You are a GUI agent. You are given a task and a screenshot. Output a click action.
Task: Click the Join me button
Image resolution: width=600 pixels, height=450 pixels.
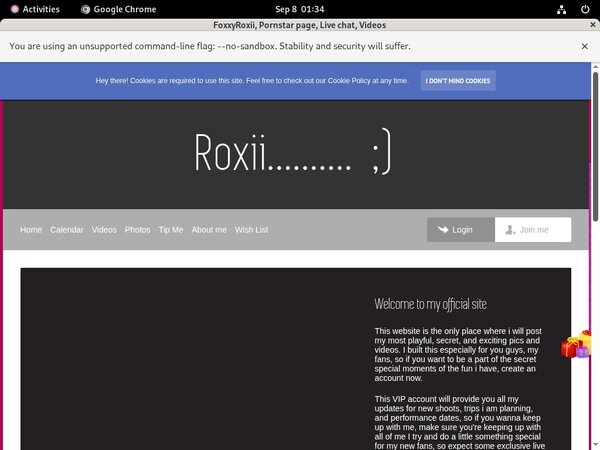(x=533, y=230)
